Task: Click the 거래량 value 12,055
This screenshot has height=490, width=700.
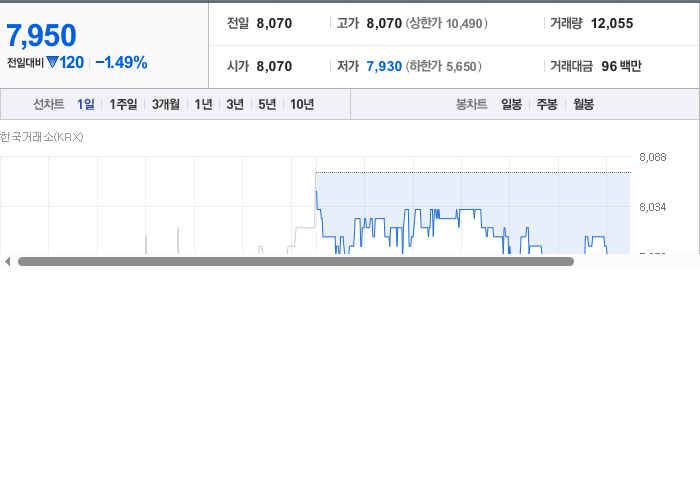Action: tap(612, 23)
